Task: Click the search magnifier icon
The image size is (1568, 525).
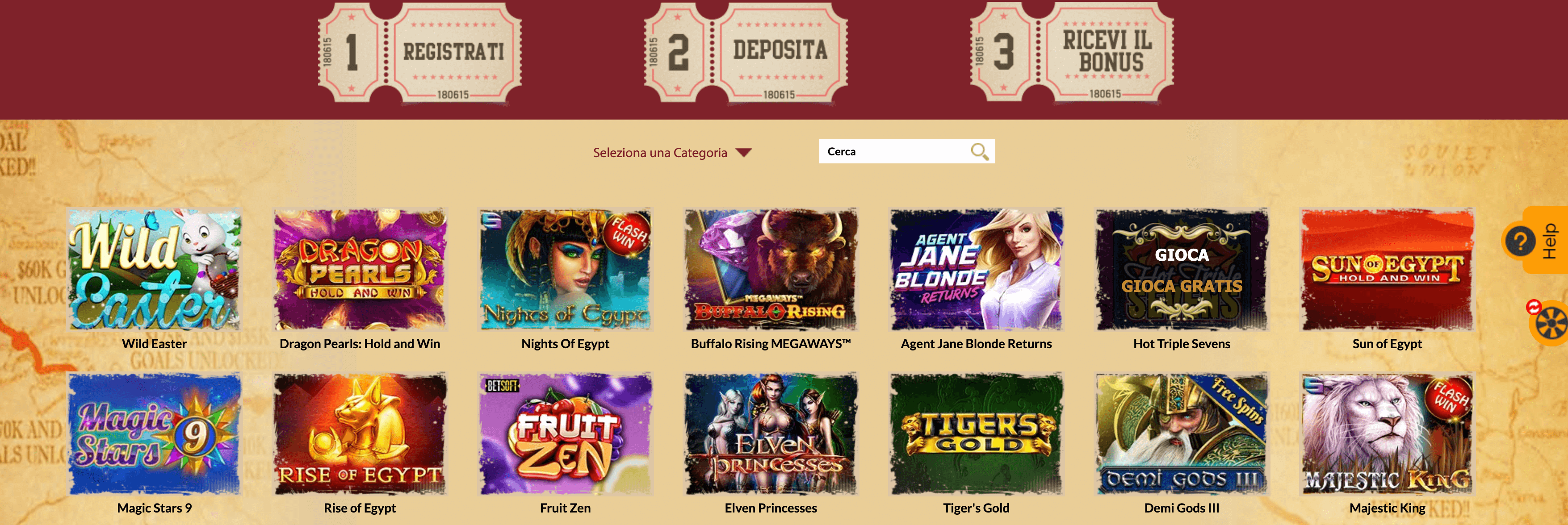Action: click(979, 151)
